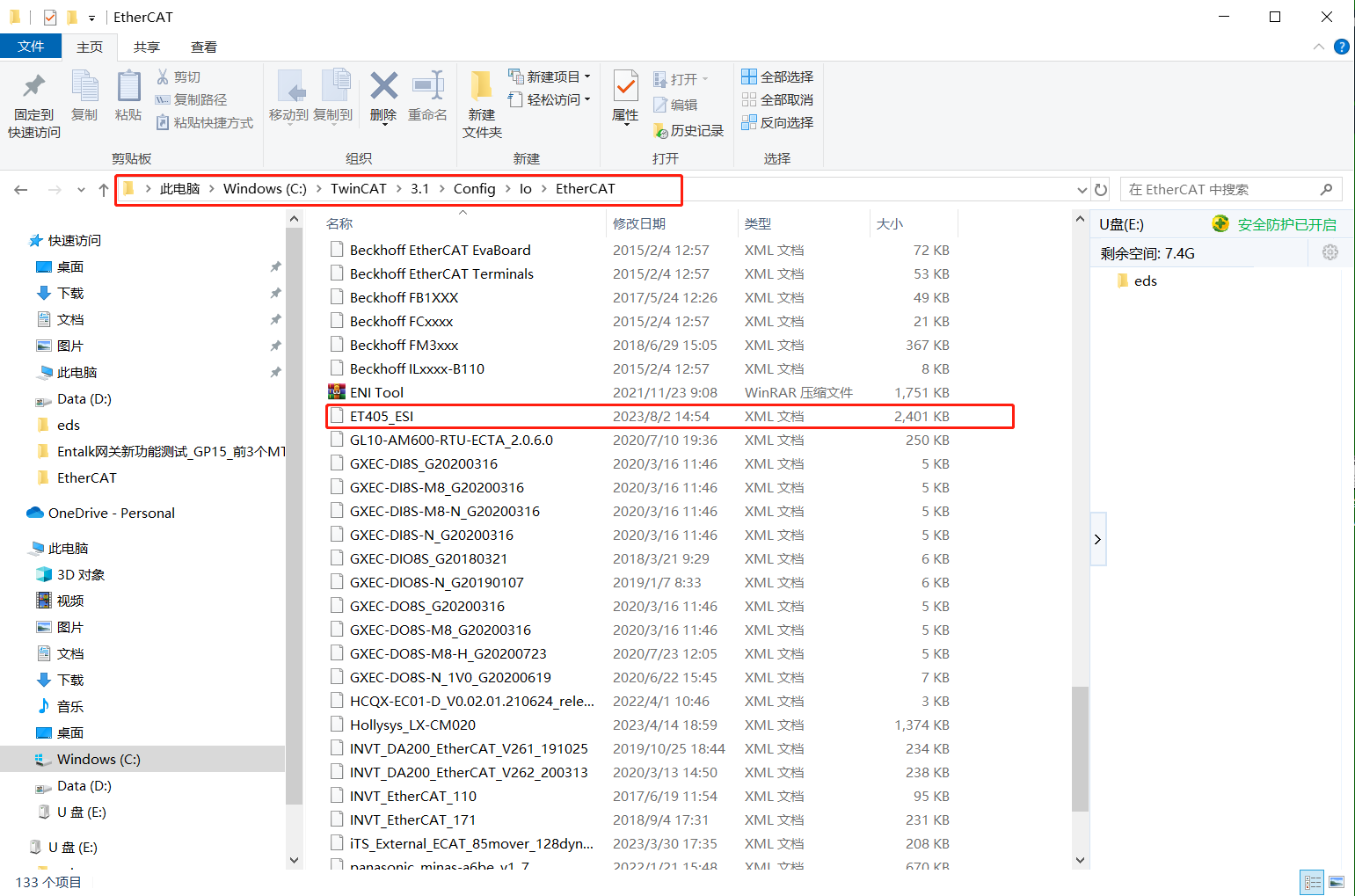
Task: Click the refresh button beside address bar
Action: tap(1101, 189)
